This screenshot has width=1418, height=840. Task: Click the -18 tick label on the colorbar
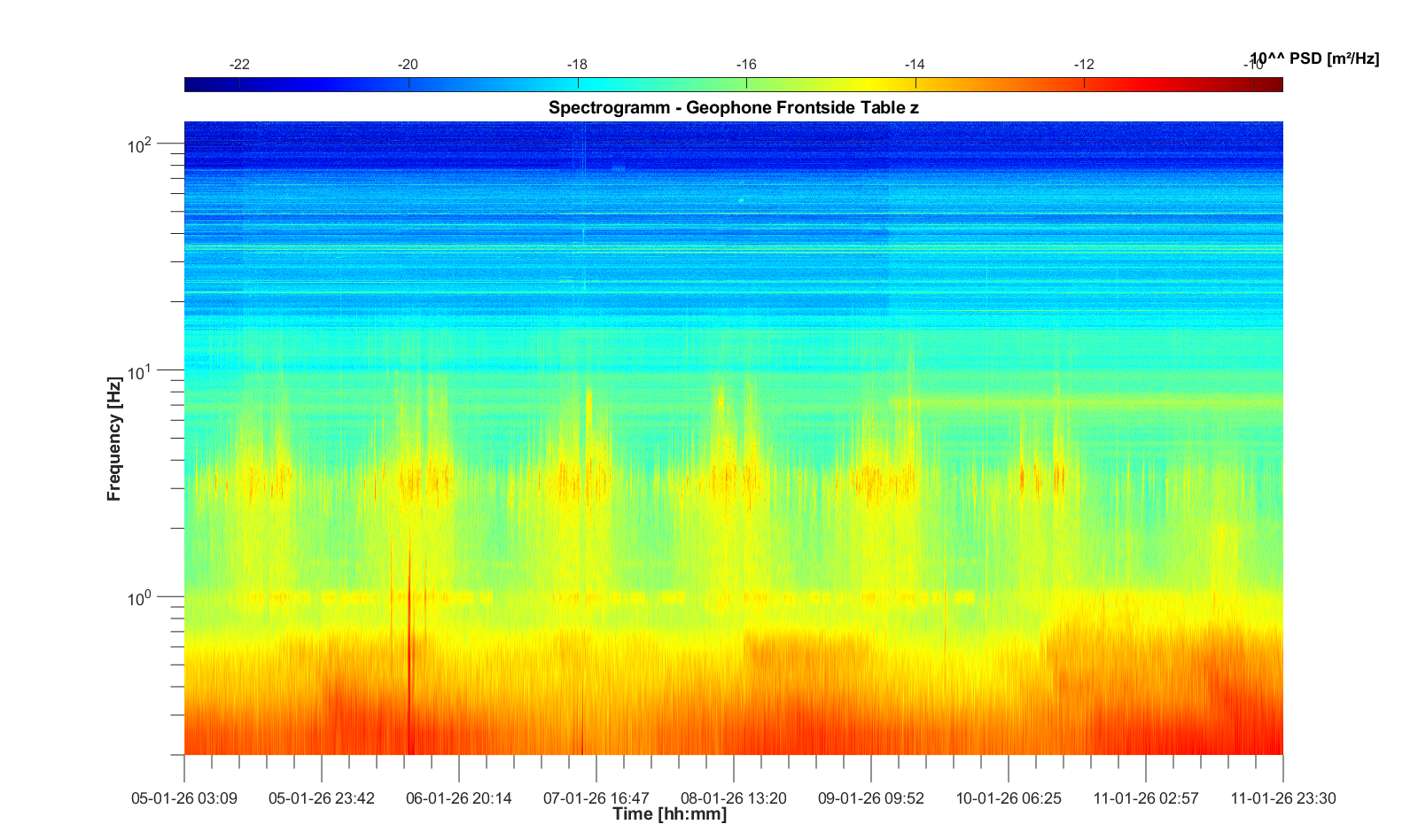(x=577, y=65)
